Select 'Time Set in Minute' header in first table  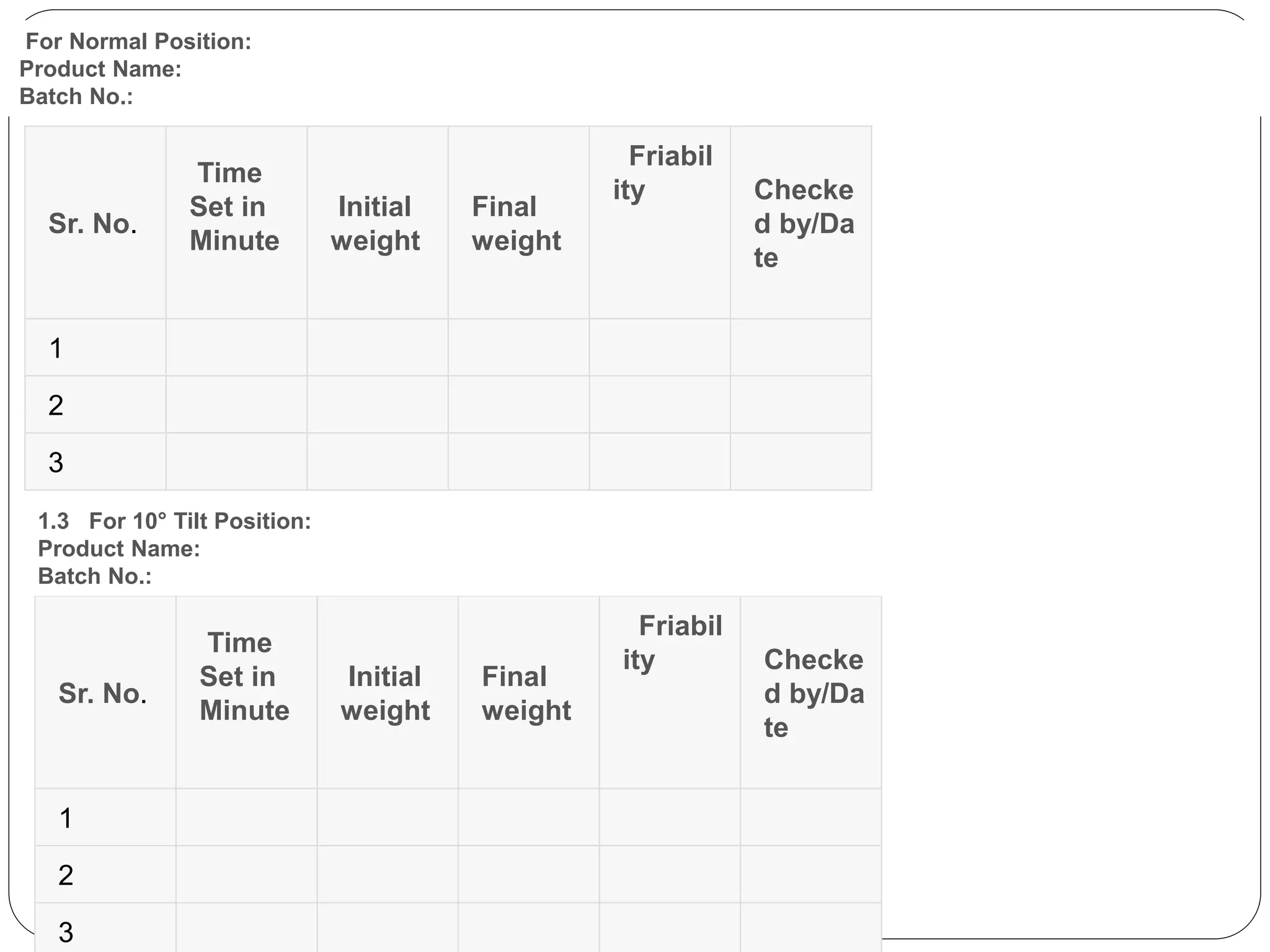click(236, 223)
